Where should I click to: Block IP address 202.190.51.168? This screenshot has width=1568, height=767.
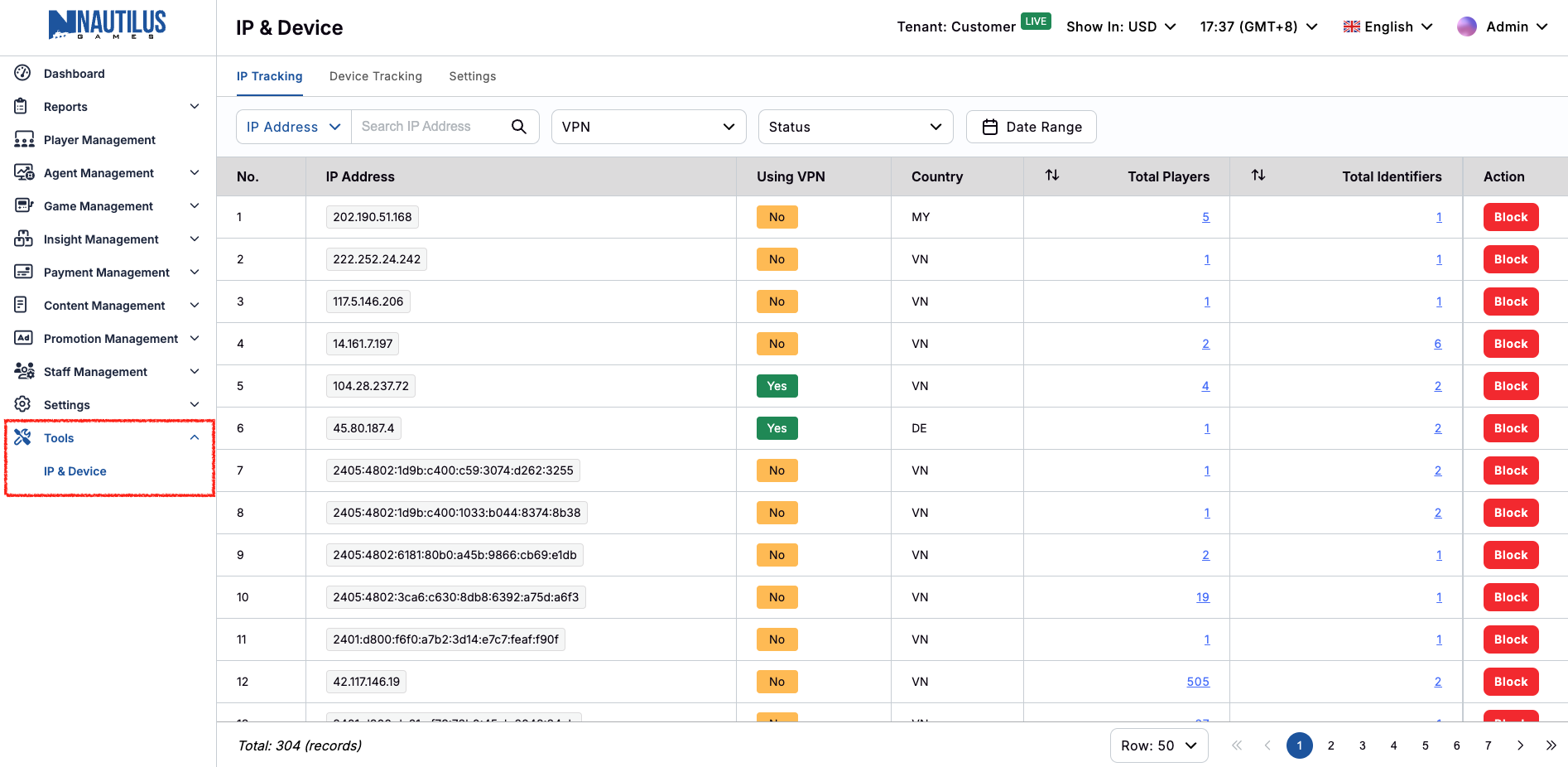click(x=1510, y=217)
